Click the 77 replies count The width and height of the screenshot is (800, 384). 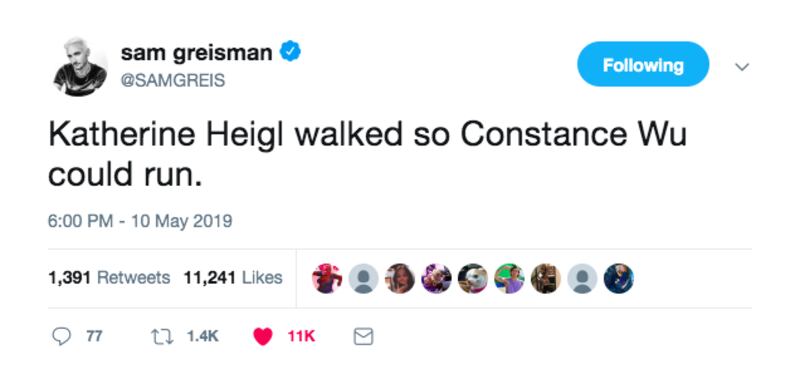tap(94, 337)
